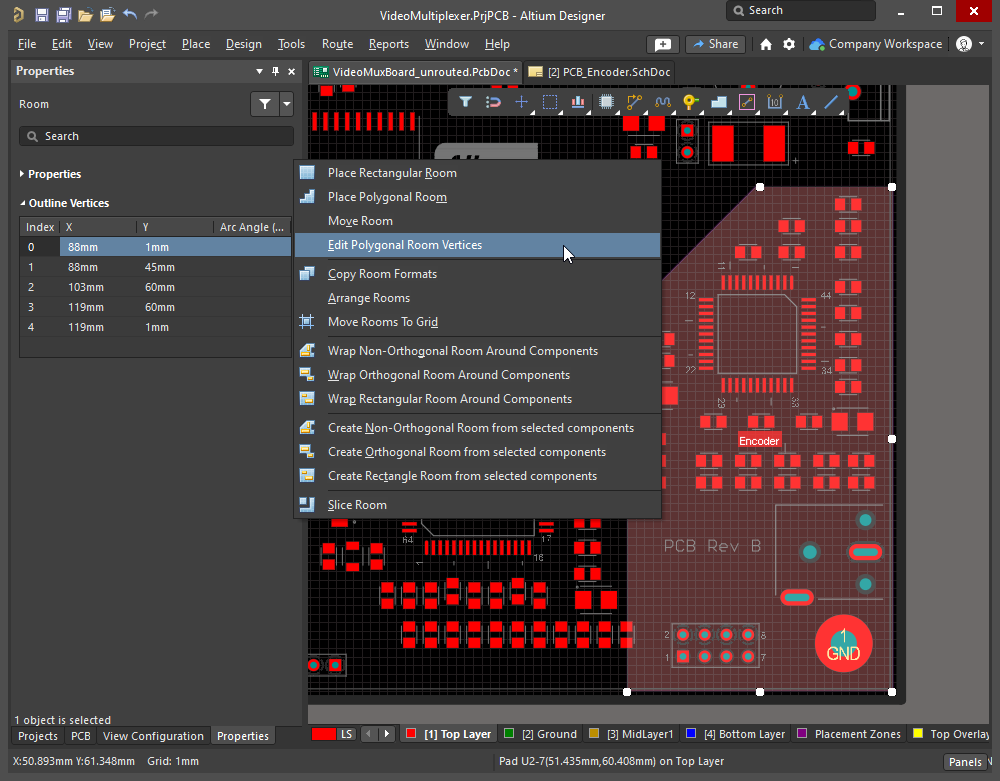Open the View Configuration panel tab
Screen dimensions: 1000x781
(153, 736)
